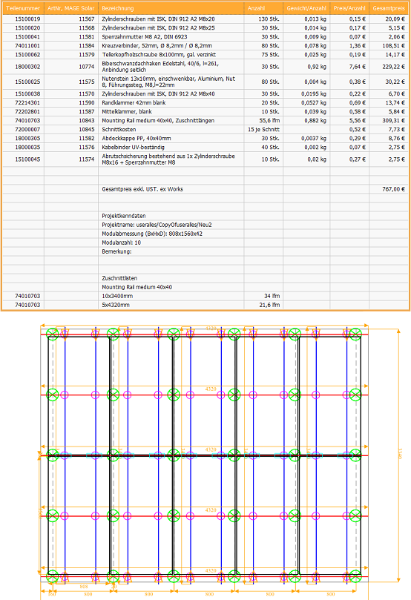
Task: Click the Modulanzahl: 10 line
Action: (121, 243)
